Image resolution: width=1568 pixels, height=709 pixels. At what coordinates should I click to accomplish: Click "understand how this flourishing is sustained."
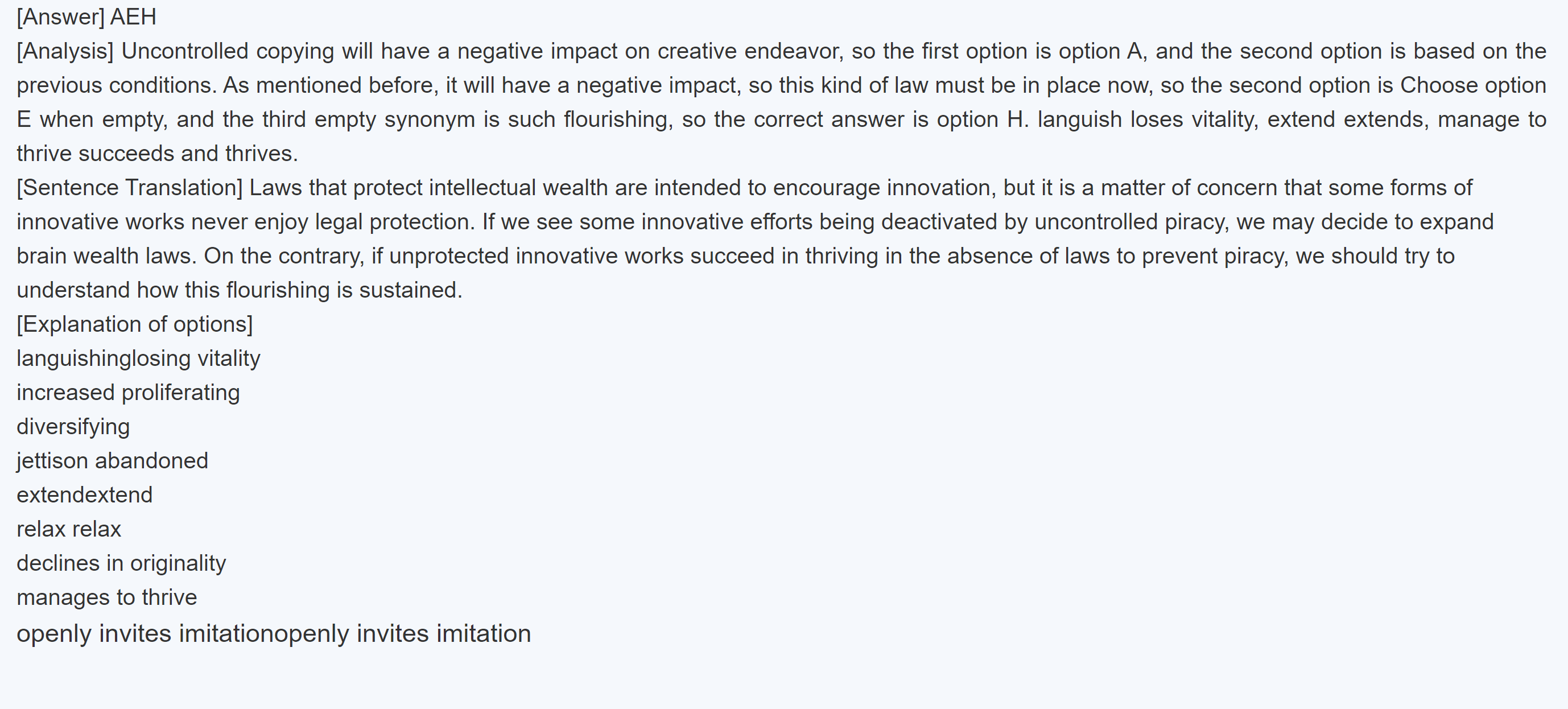[239, 290]
